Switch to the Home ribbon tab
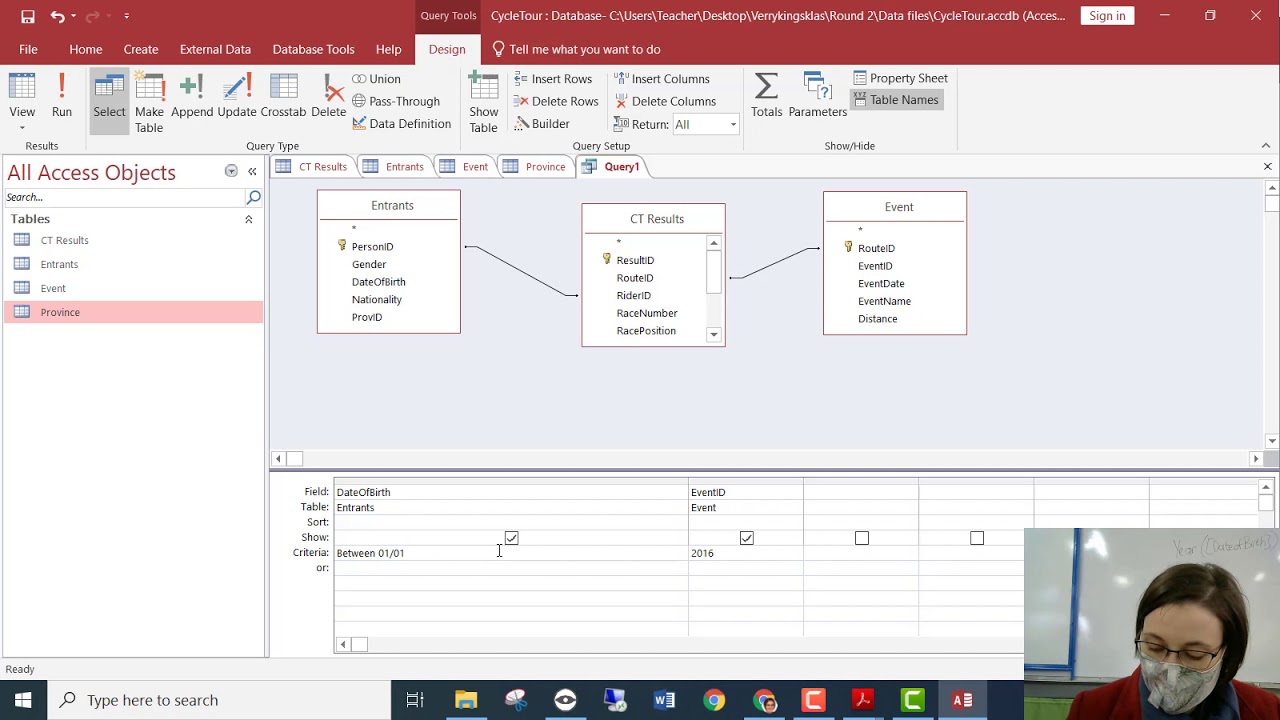Image resolution: width=1280 pixels, height=720 pixels. [86, 49]
